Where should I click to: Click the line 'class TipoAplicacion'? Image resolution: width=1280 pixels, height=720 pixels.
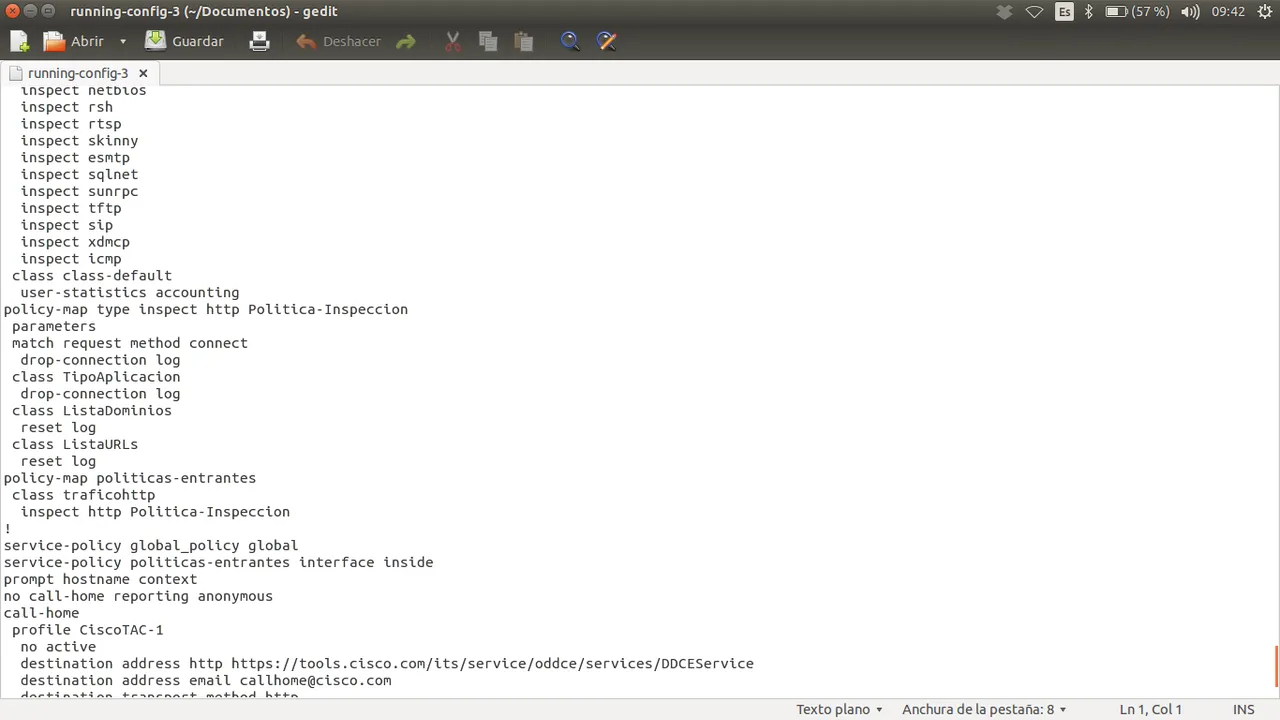pos(96,377)
